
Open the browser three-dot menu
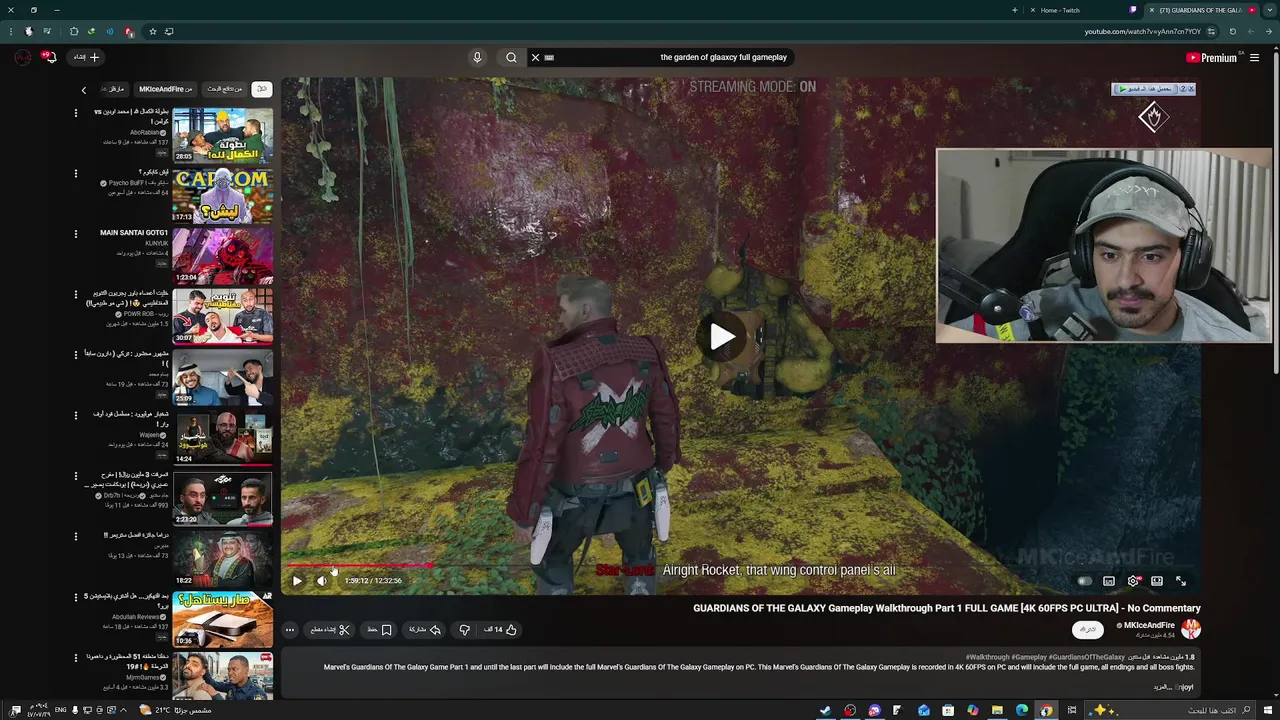click(x=10, y=32)
